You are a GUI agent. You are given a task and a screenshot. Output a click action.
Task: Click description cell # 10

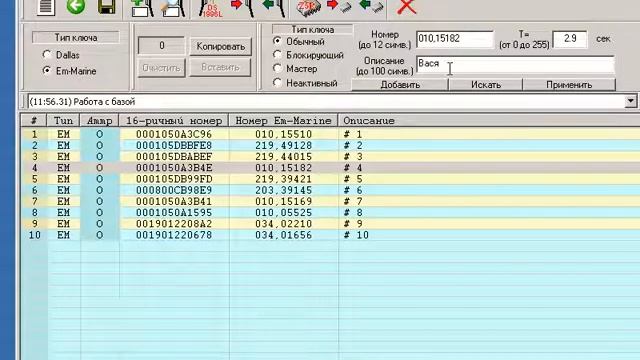(356, 235)
